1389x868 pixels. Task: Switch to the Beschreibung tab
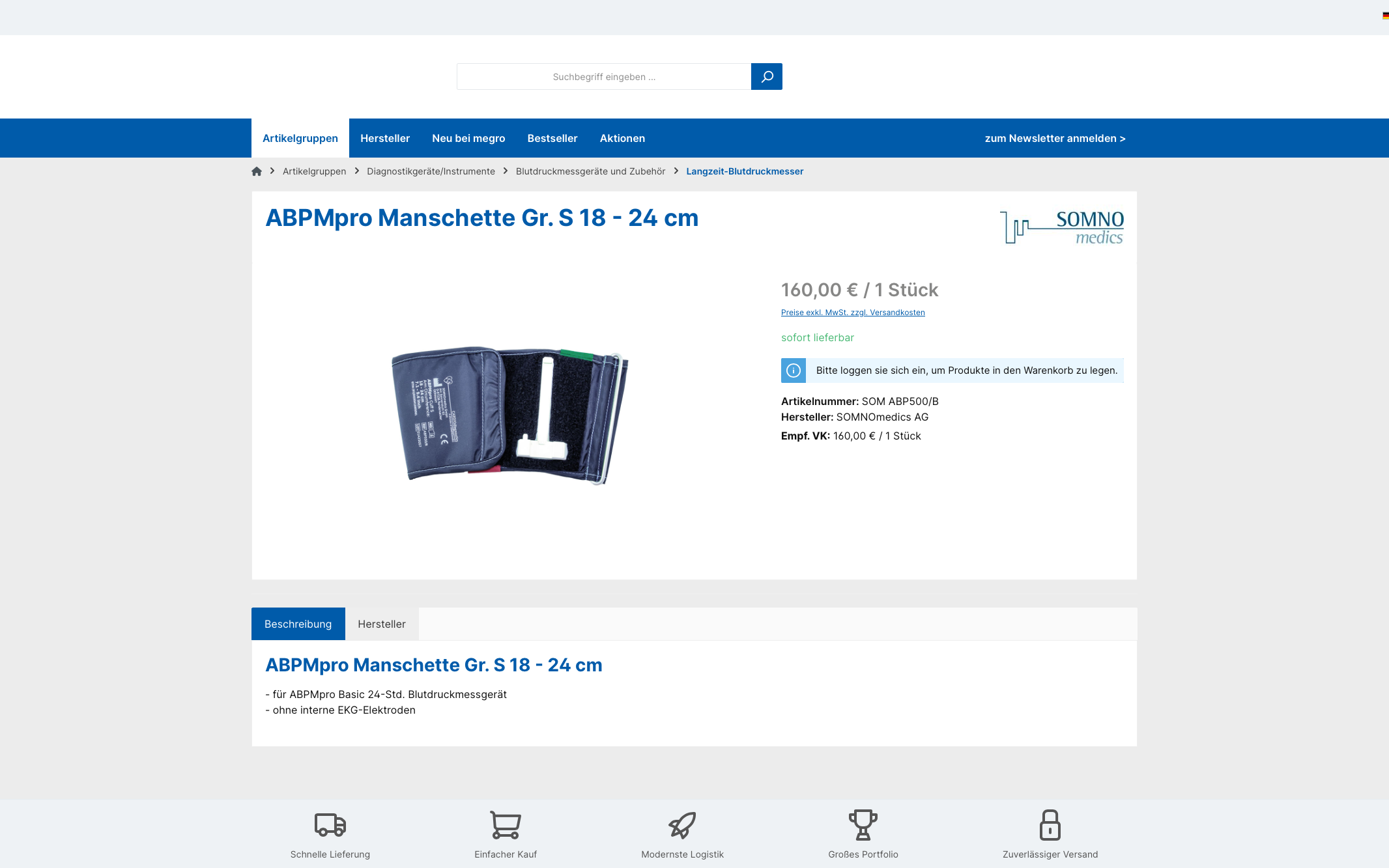click(x=298, y=624)
